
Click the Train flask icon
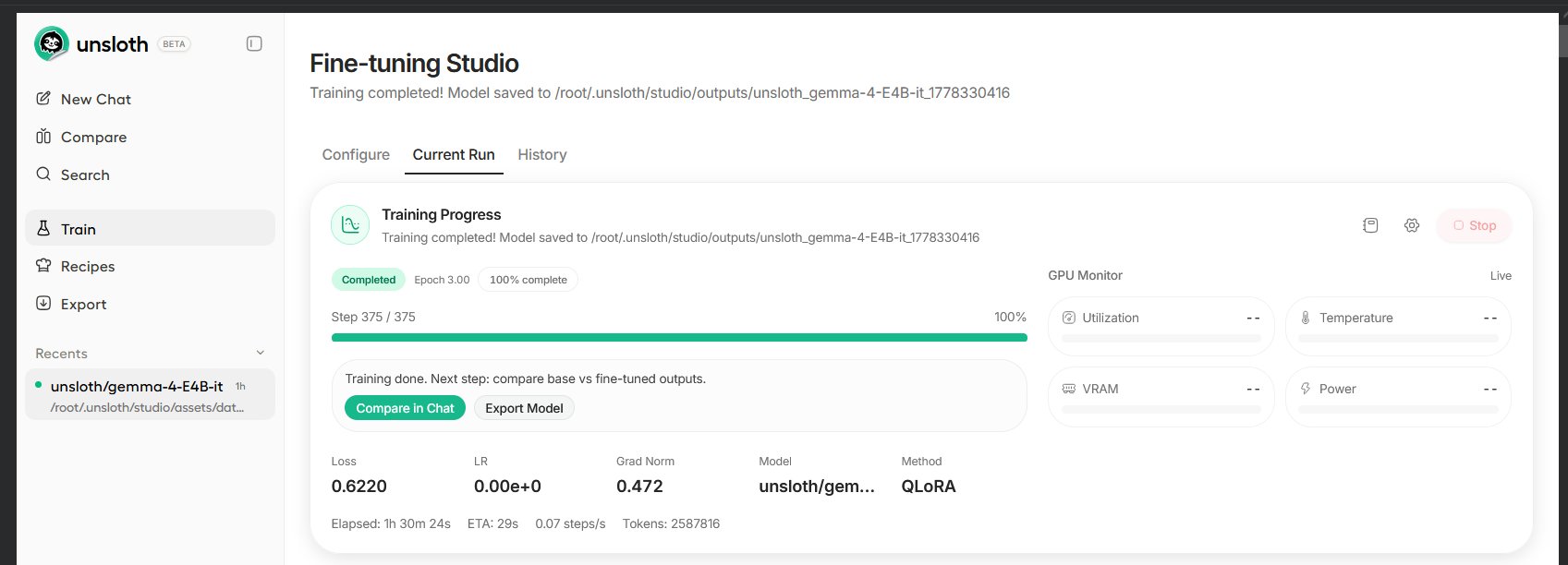coord(43,228)
